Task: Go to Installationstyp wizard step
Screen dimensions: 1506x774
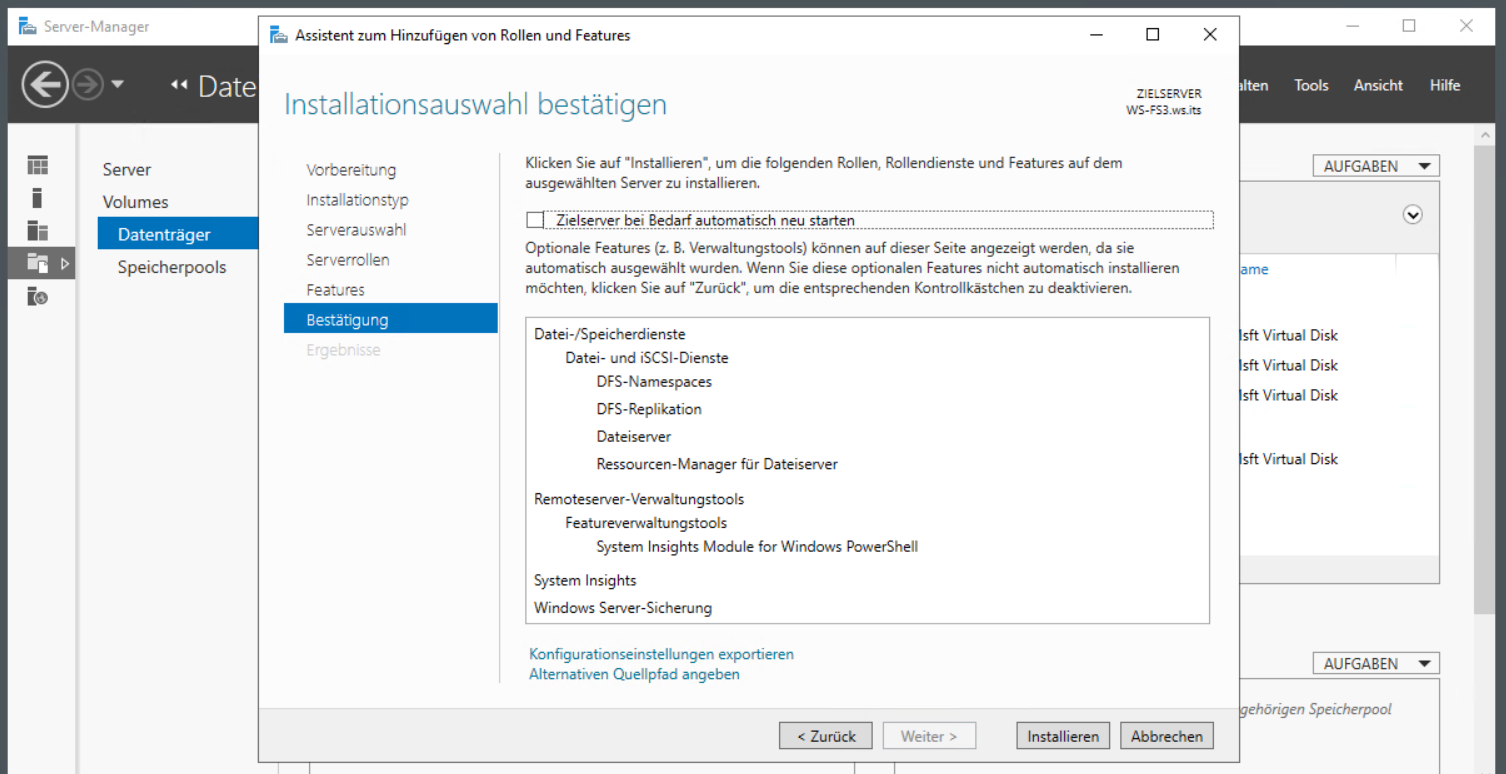Action: (x=357, y=200)
